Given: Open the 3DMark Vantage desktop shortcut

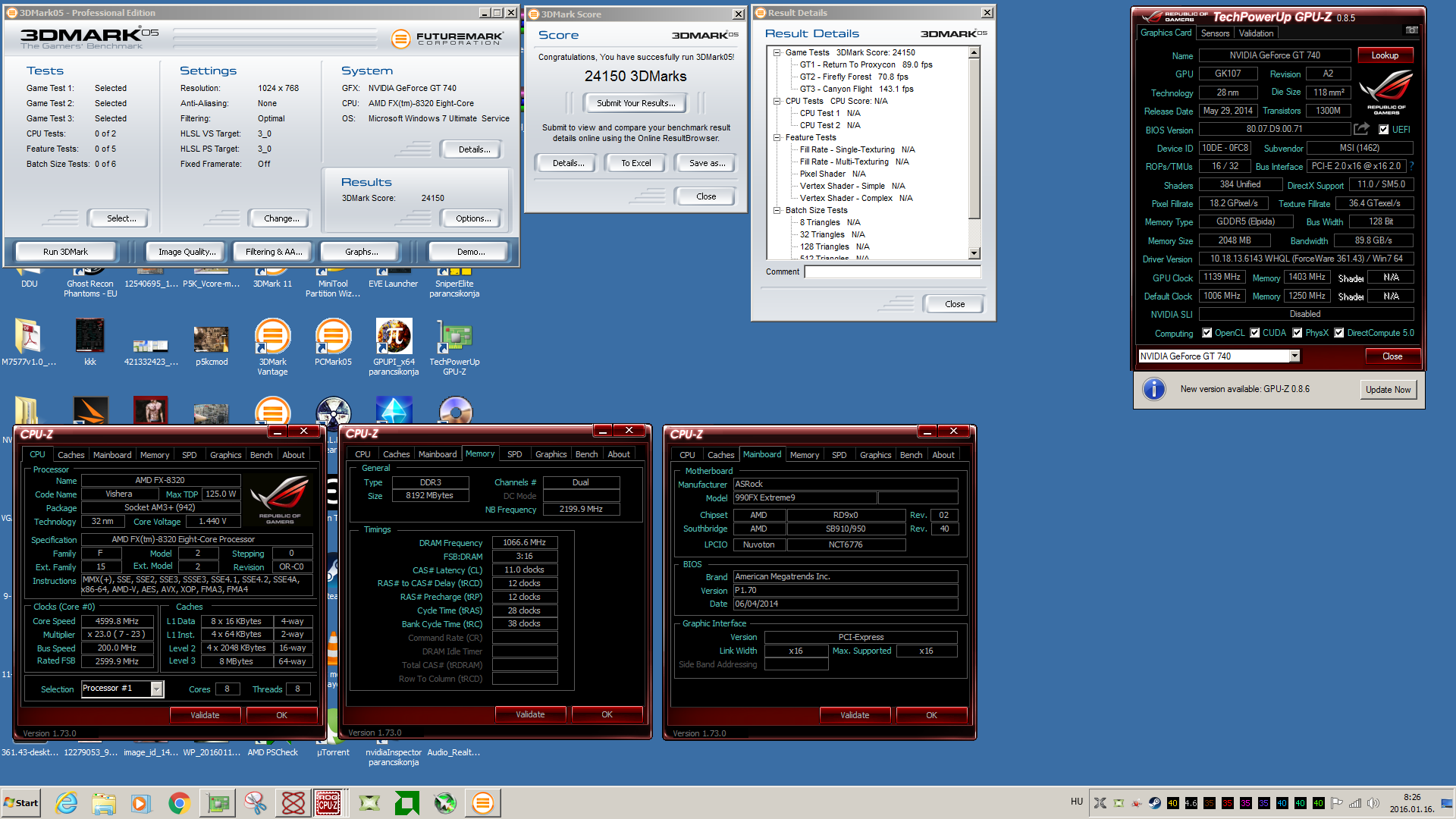Looking at the screenshot, I should tap(272, 347).
